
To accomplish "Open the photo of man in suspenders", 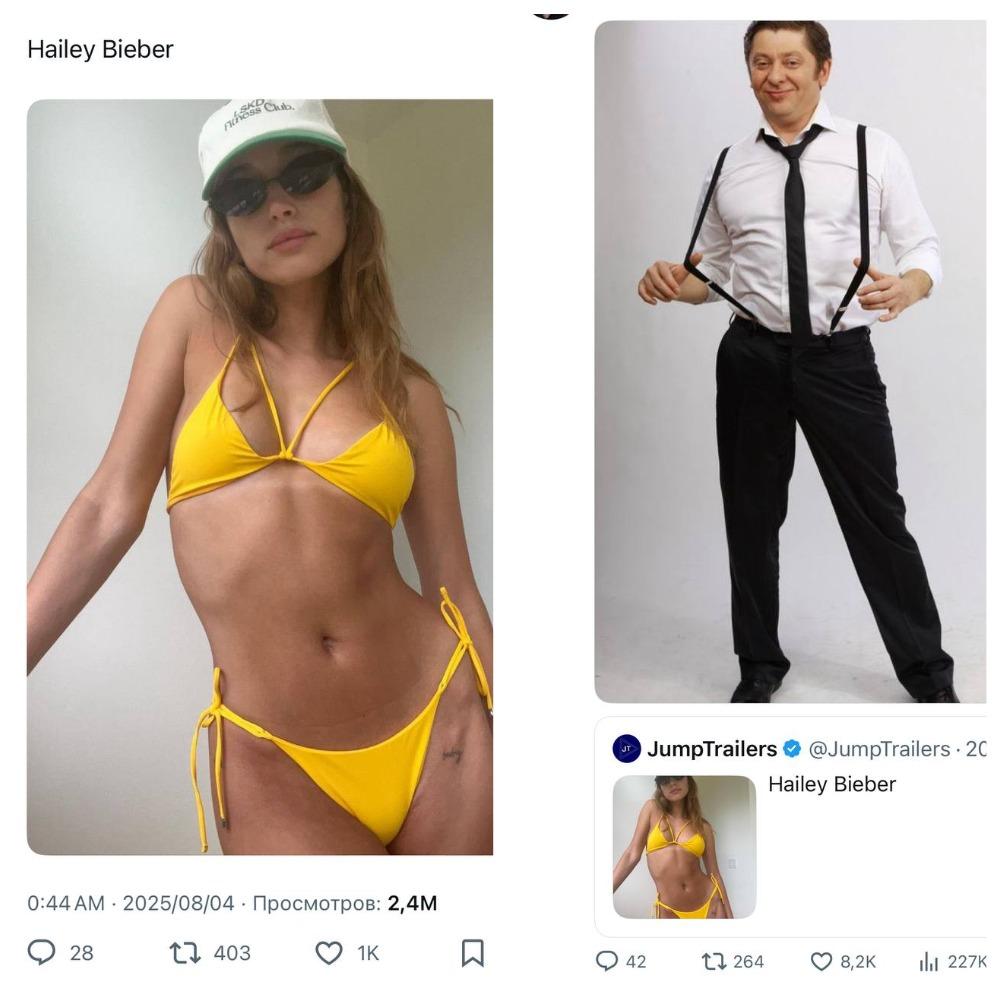I will coord(790,360).
